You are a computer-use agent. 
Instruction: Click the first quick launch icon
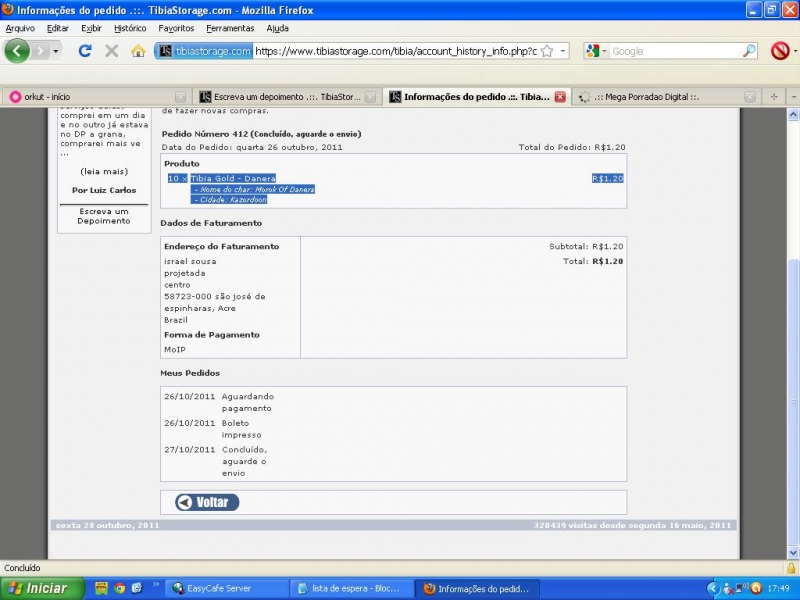tap(101, 588)
